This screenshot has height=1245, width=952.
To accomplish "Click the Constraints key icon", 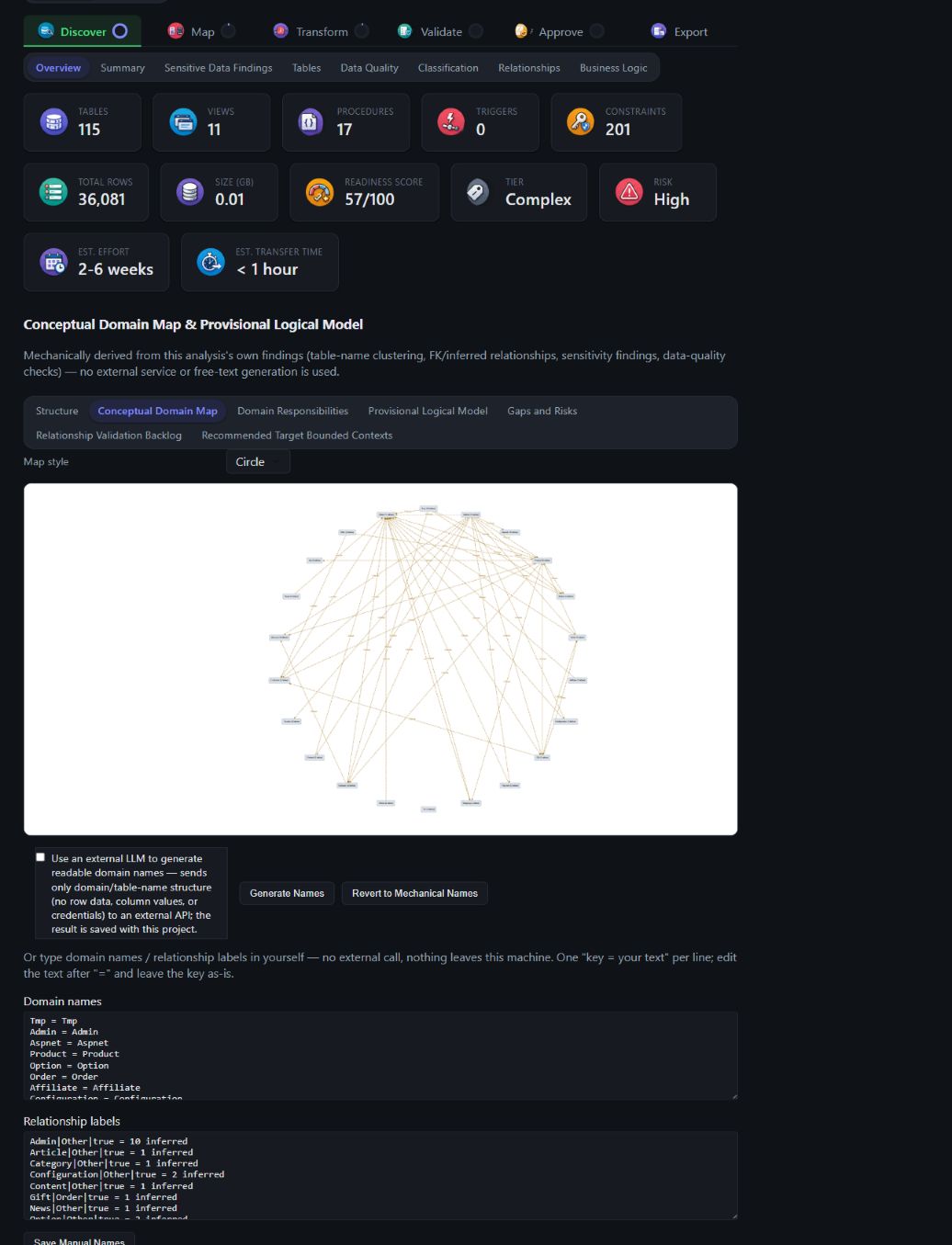I will (x=581, y=121).
